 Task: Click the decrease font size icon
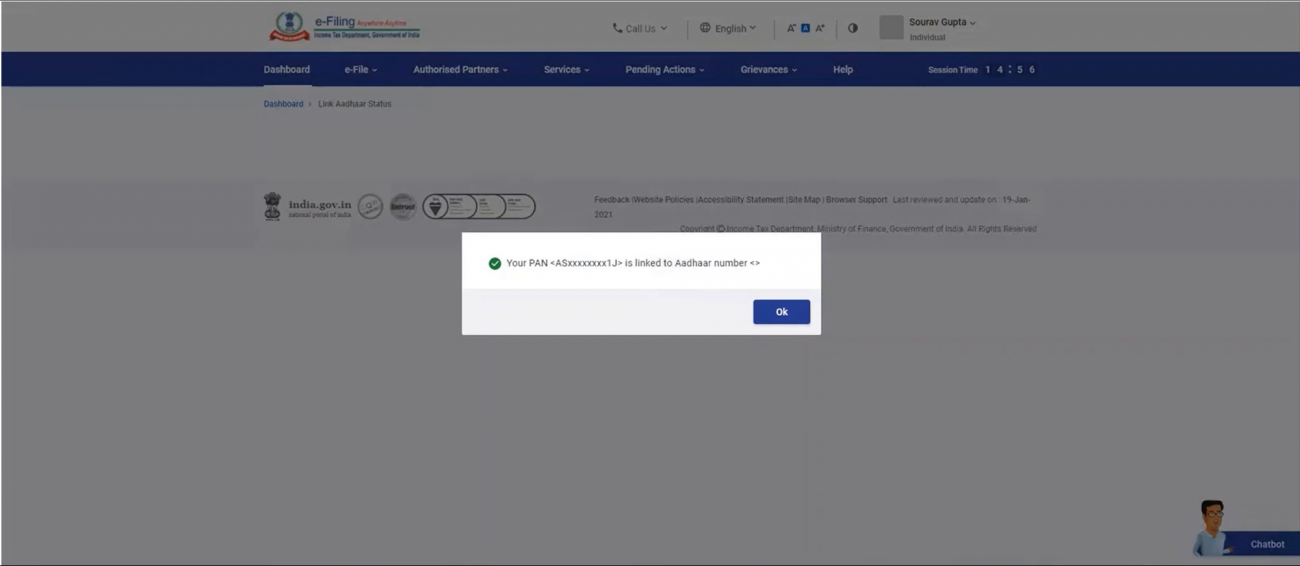point(791,28)
